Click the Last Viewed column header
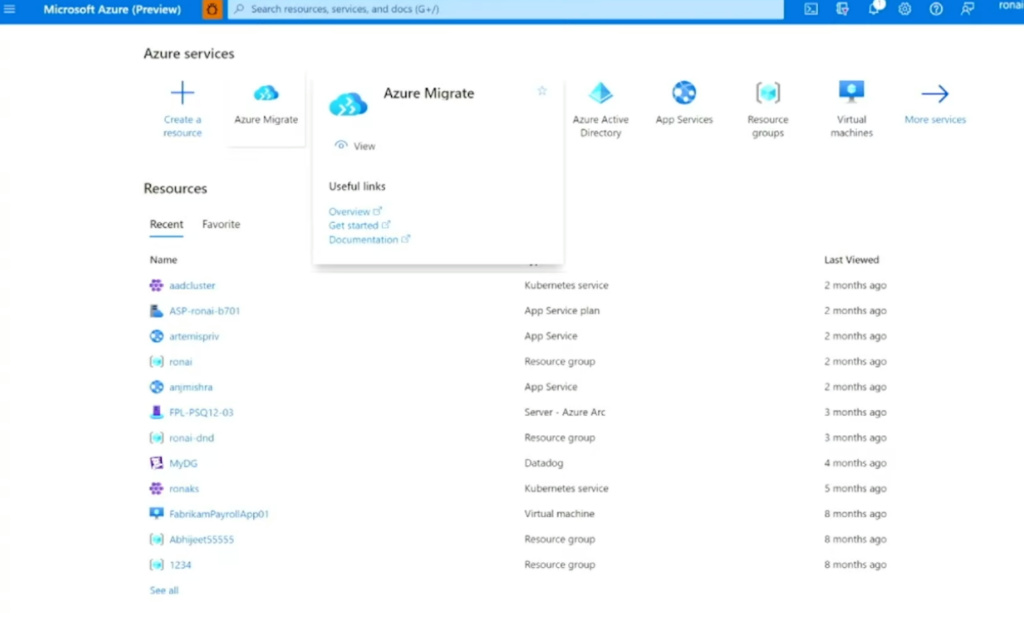Image resolution: width=1024 pixels, height=620 pixels. pos(851,260)
